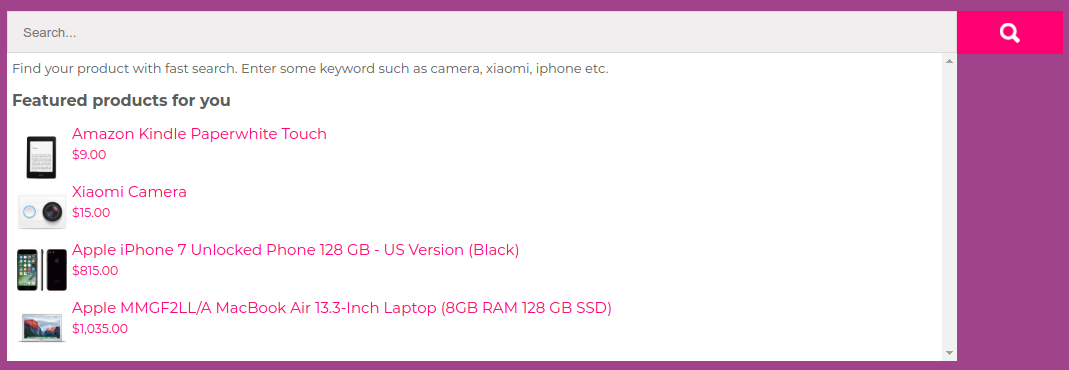Click the Featured products for you heading
This screenshot has height=370, width=1069.
[121, 101]
